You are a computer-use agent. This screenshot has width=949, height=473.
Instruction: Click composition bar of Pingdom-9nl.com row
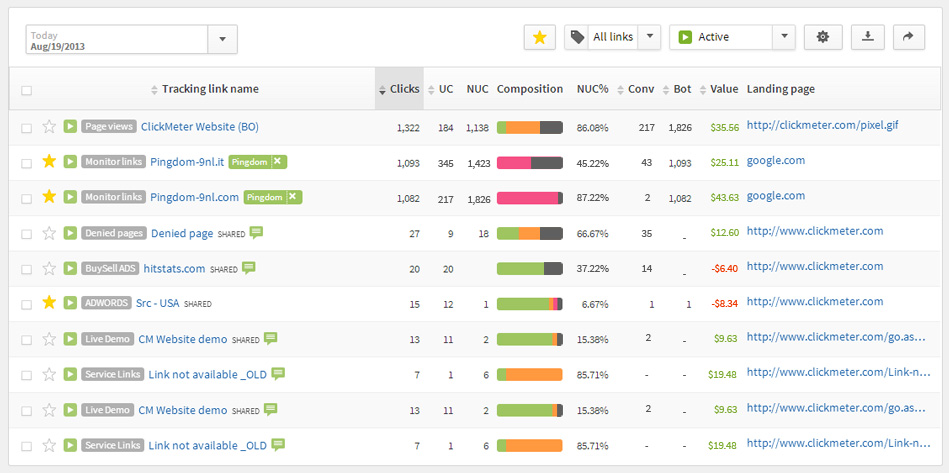coord(530,198)
